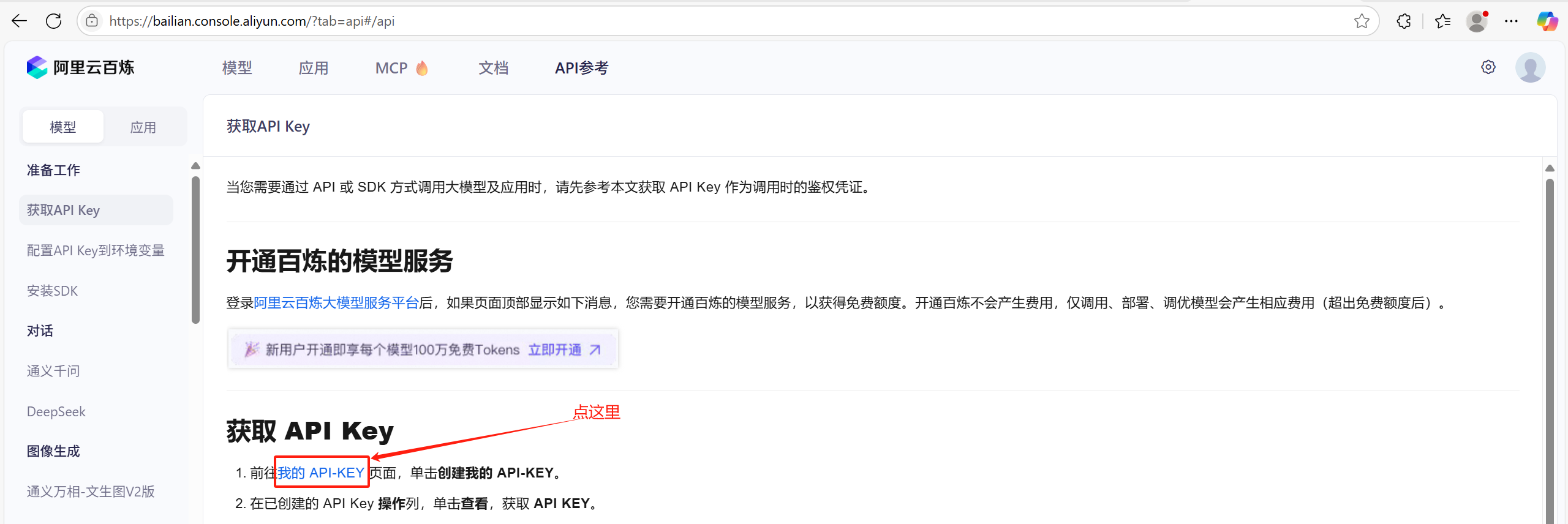This screenshot has height=524, width=1568.
Task: Click the 立即开通 banner link
Action: (x=555, y=350)
